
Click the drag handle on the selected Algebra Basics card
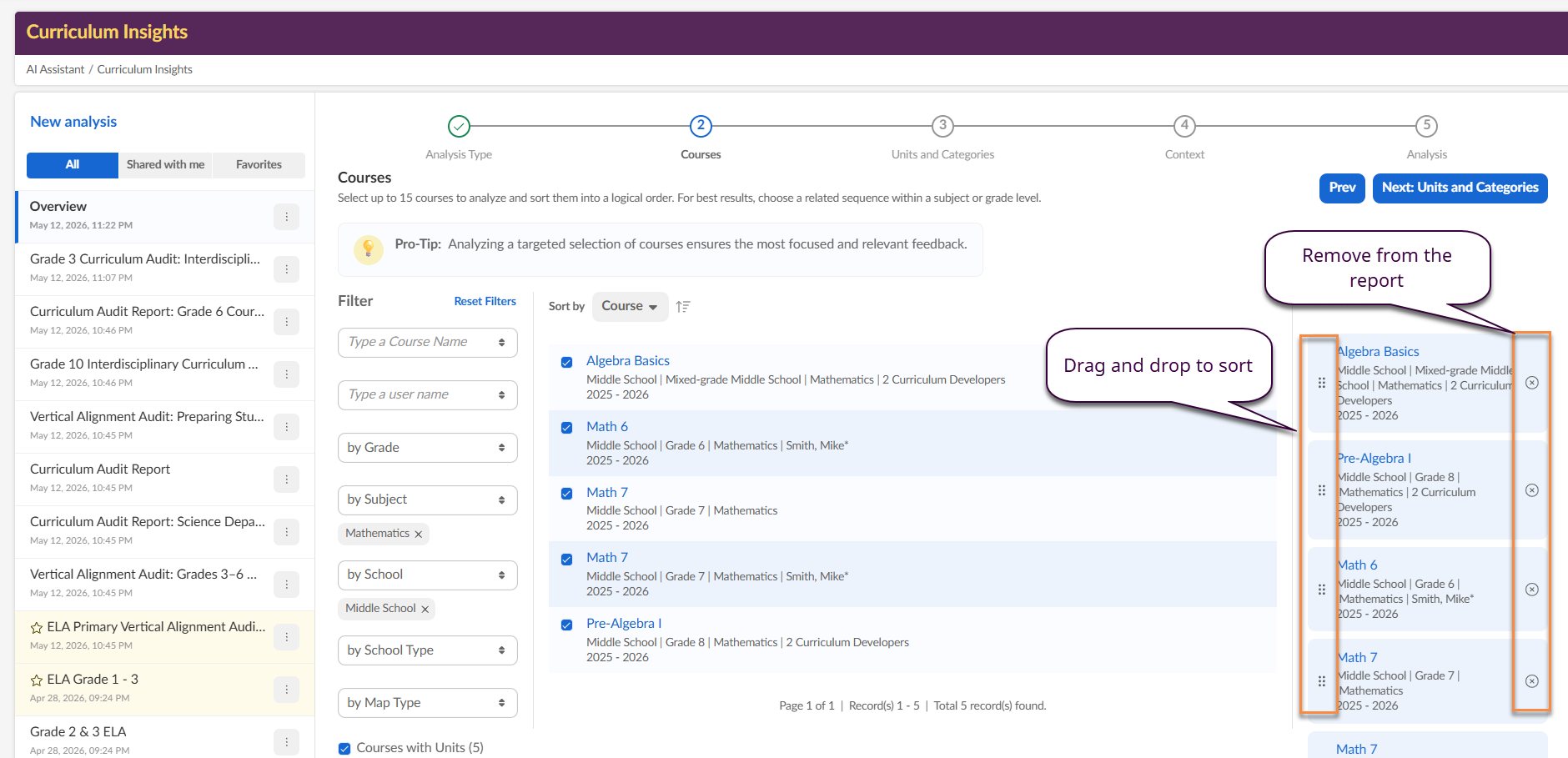point(1321,383)
